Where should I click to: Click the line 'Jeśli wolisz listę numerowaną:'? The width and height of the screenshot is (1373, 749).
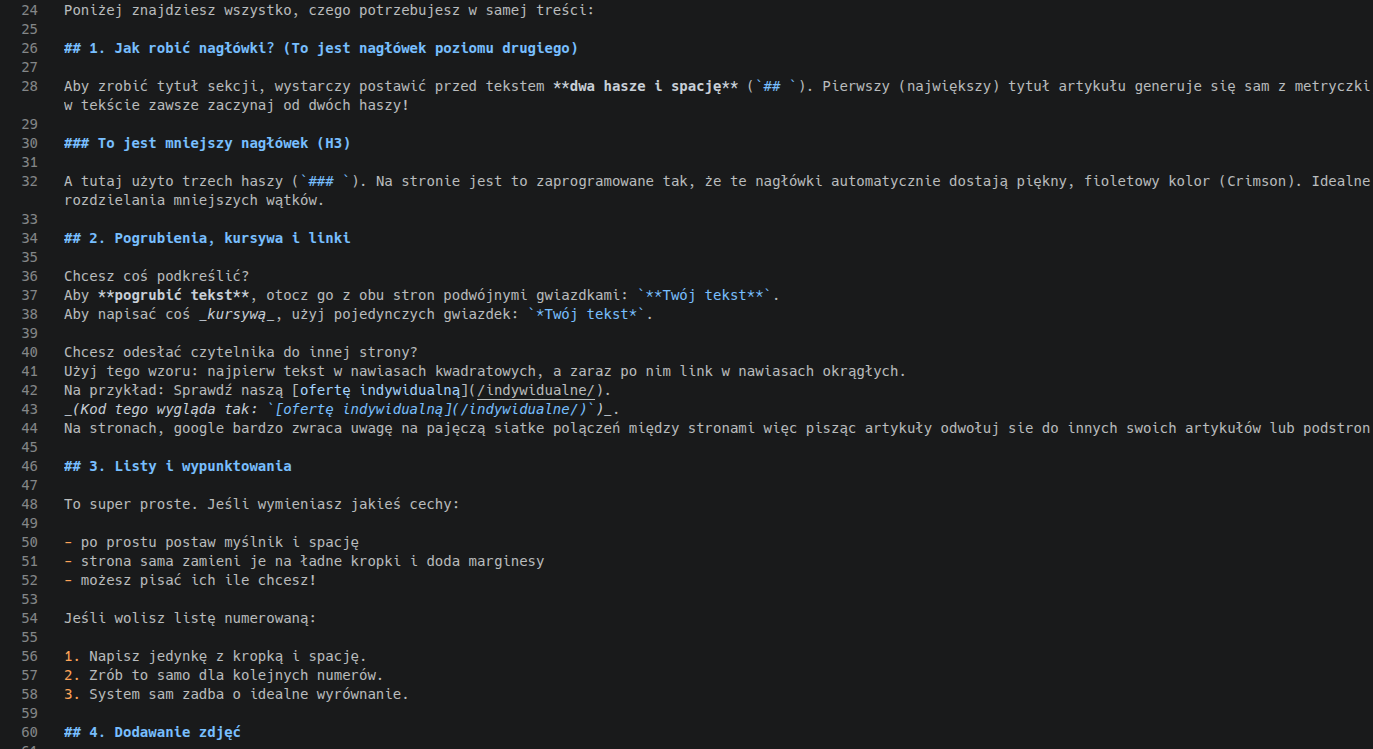[190, 618]
